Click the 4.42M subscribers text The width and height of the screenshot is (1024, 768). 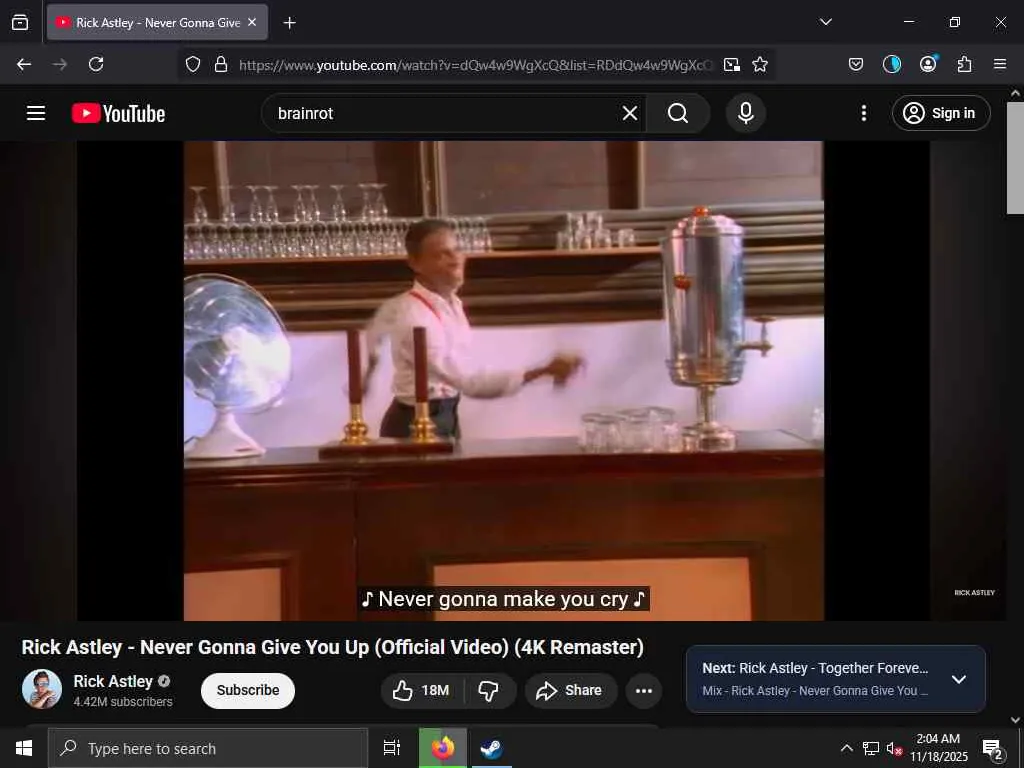click(x=123, y=702)
